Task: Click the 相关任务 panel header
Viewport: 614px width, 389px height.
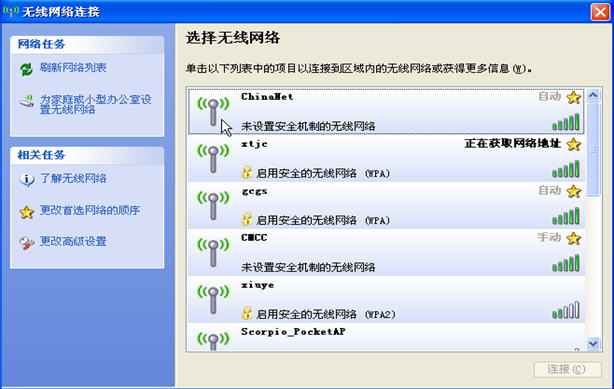Action: [87, 155]
